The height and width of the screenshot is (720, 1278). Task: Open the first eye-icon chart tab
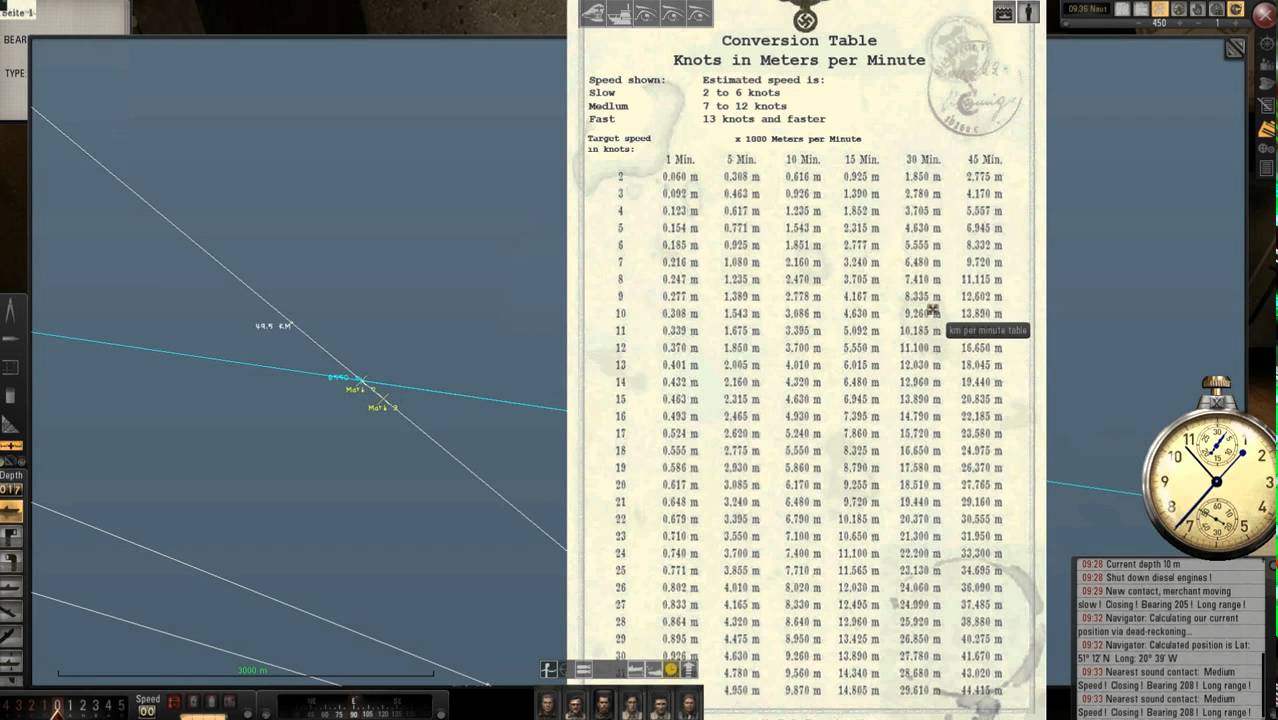click(646, 13)
